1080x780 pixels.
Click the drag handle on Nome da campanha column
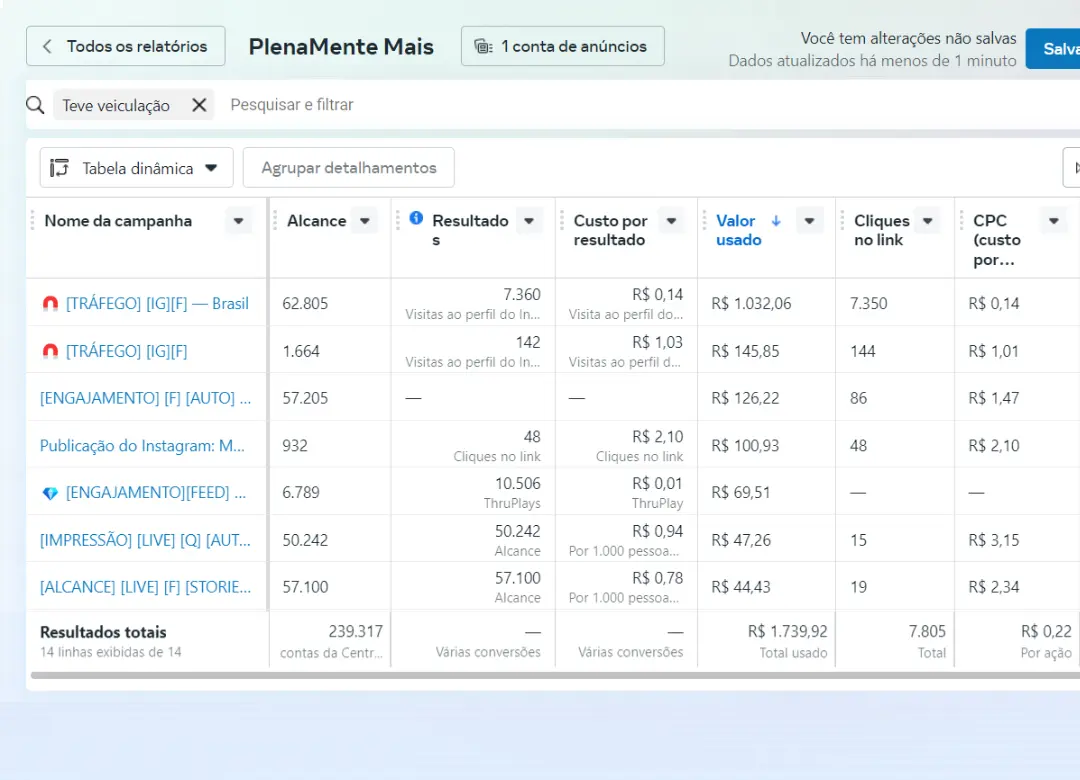(33, 221)
